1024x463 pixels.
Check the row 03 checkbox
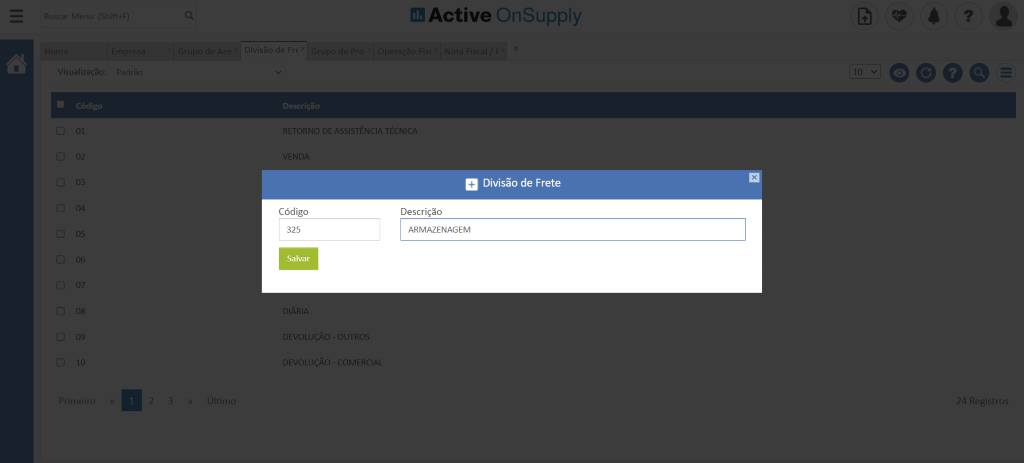pos(61,182)
